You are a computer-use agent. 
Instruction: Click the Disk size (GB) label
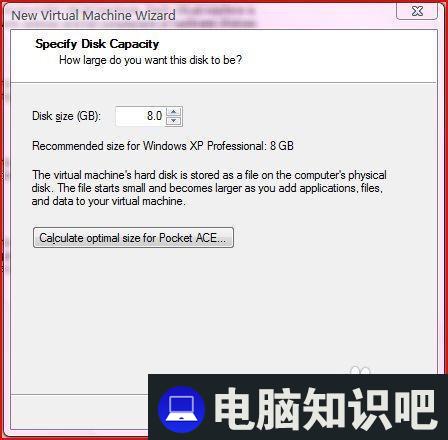tap(66, 116)
